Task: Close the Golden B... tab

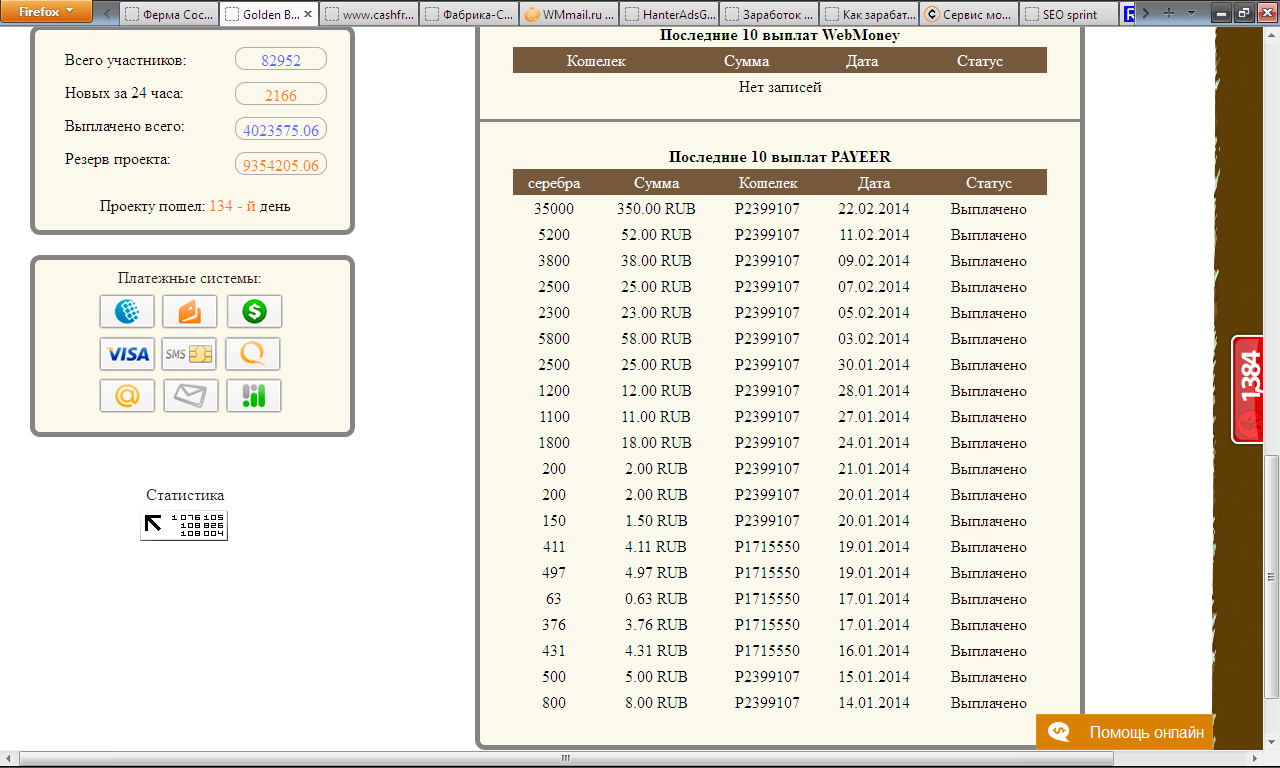Action: [307, 15]
